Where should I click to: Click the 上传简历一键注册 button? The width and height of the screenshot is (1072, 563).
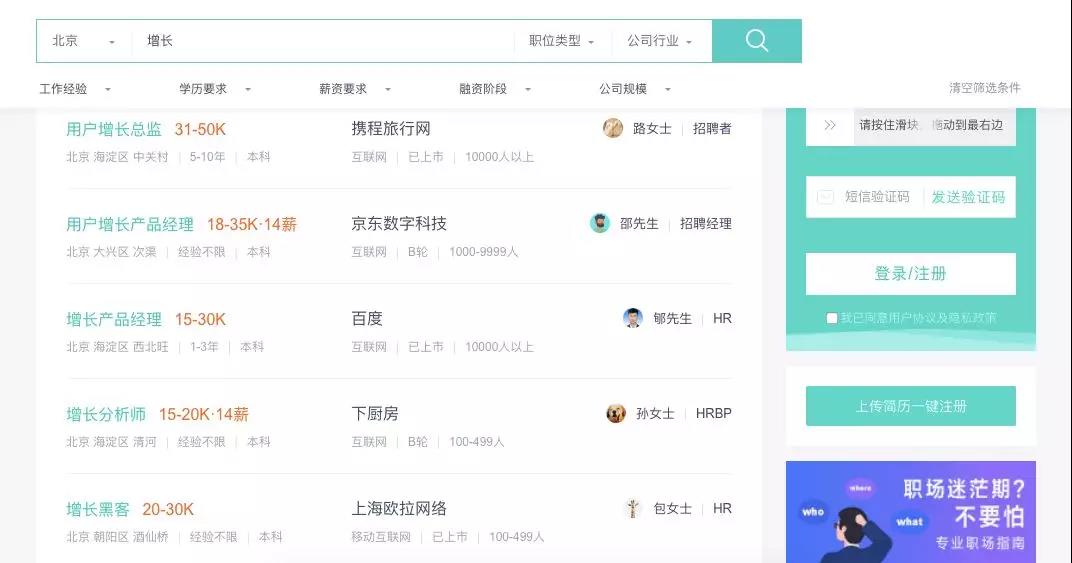pyautogui.click(x=911, y=406)
